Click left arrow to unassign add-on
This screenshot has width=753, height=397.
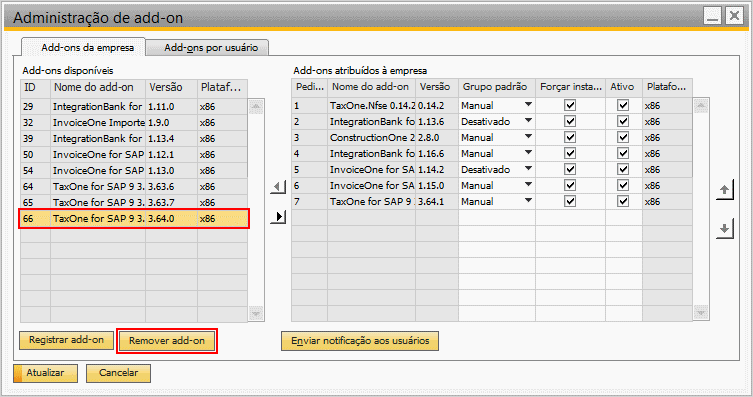[x=278, y=187]
